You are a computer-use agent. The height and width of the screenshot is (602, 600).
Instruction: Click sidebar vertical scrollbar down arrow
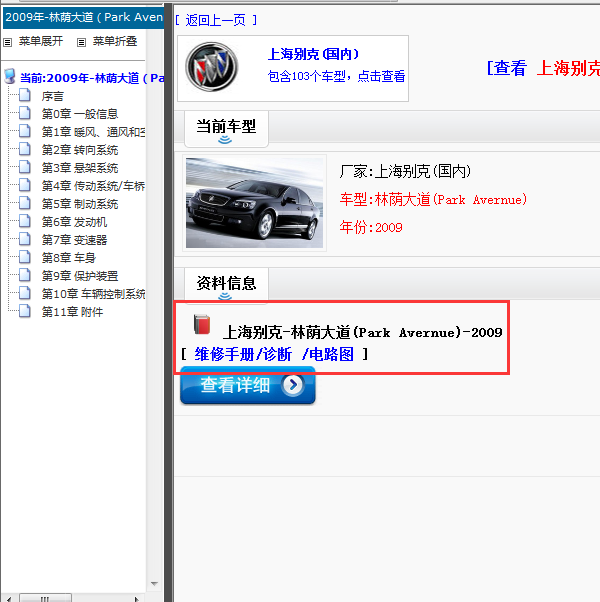[154, 584]
